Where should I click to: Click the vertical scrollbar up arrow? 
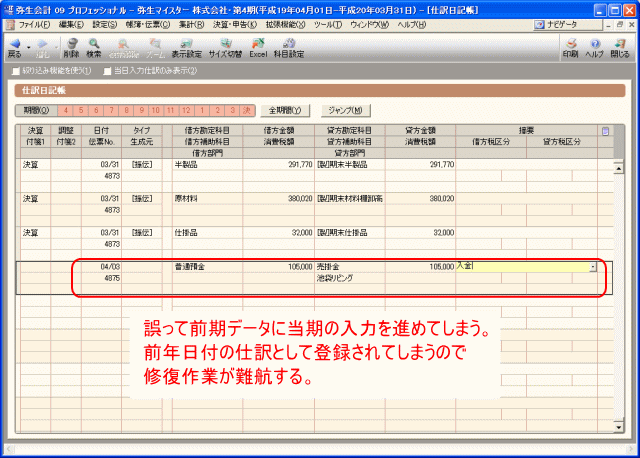coord(619,168)
